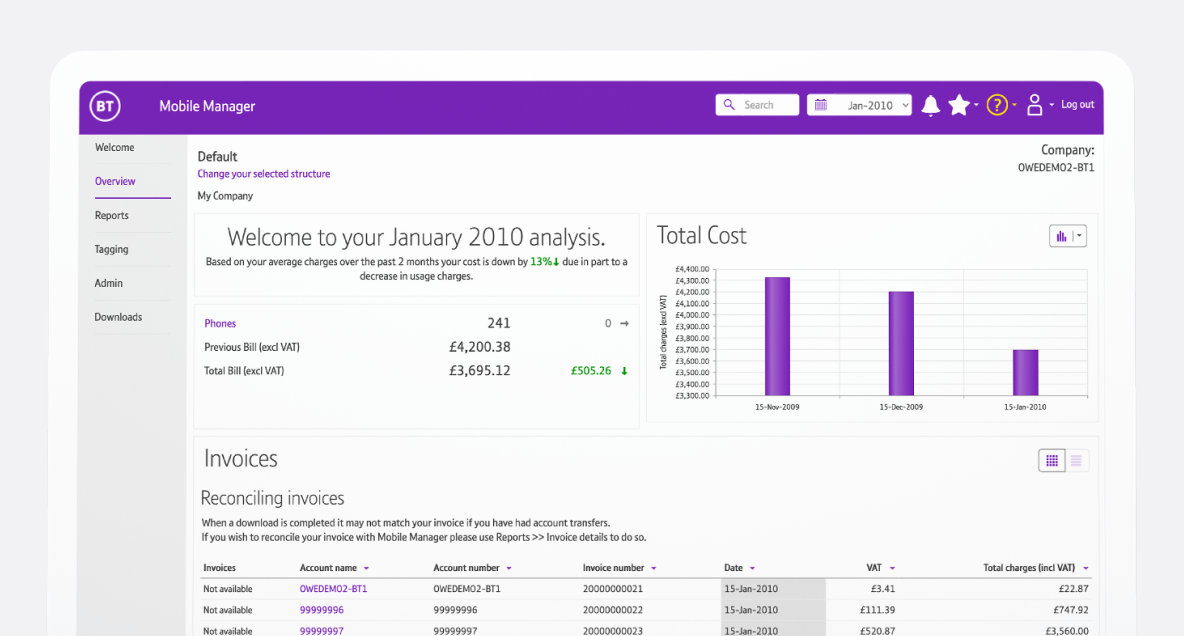The width and height of the screenshot is (1184, 636).
Task: Expand the chart type dropdown arrow
Action: point(1079,236)
